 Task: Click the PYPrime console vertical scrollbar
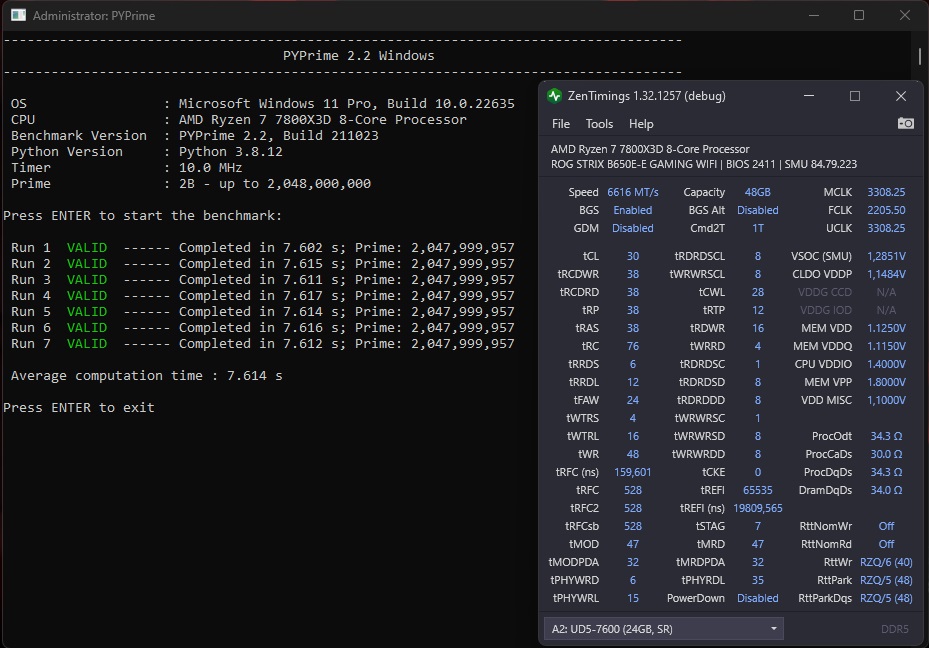pyautogui.click(x=919, y=57)
